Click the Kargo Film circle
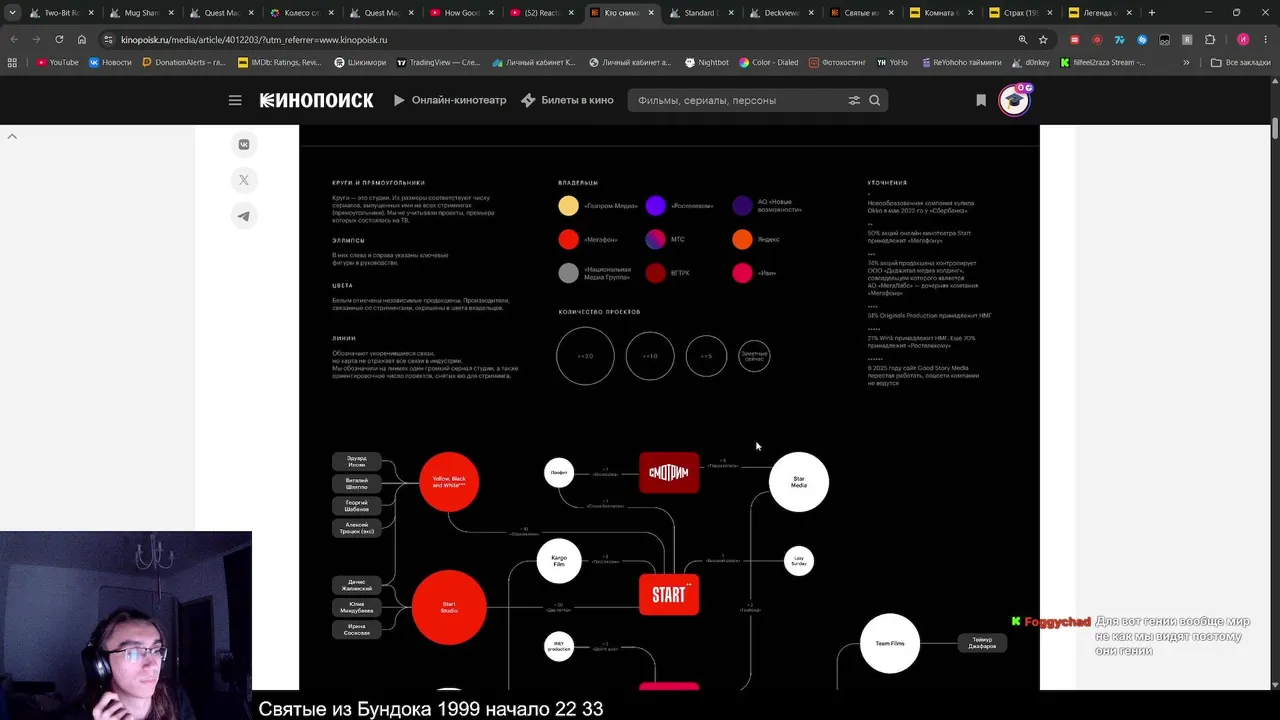The width and height of the screenshot is (1280, 720). click(x=559, y=561)
